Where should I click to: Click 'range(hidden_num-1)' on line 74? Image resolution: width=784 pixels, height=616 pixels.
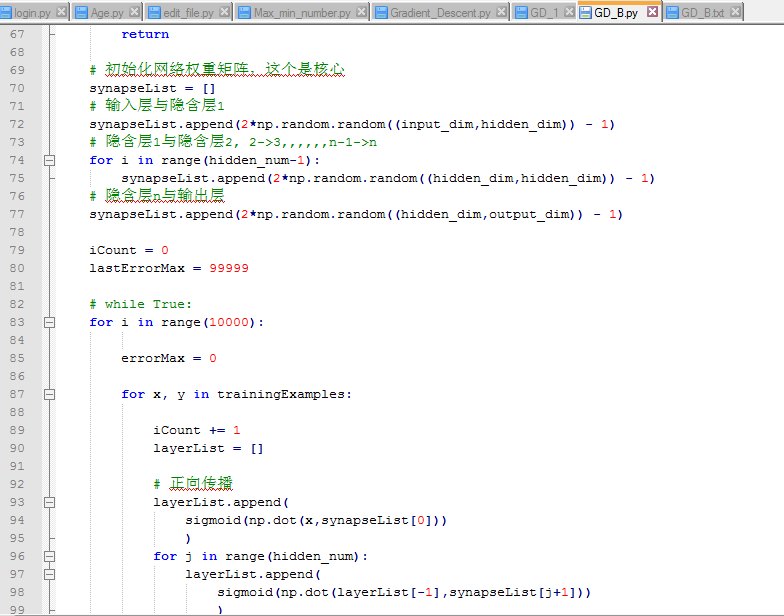point(236,160)
